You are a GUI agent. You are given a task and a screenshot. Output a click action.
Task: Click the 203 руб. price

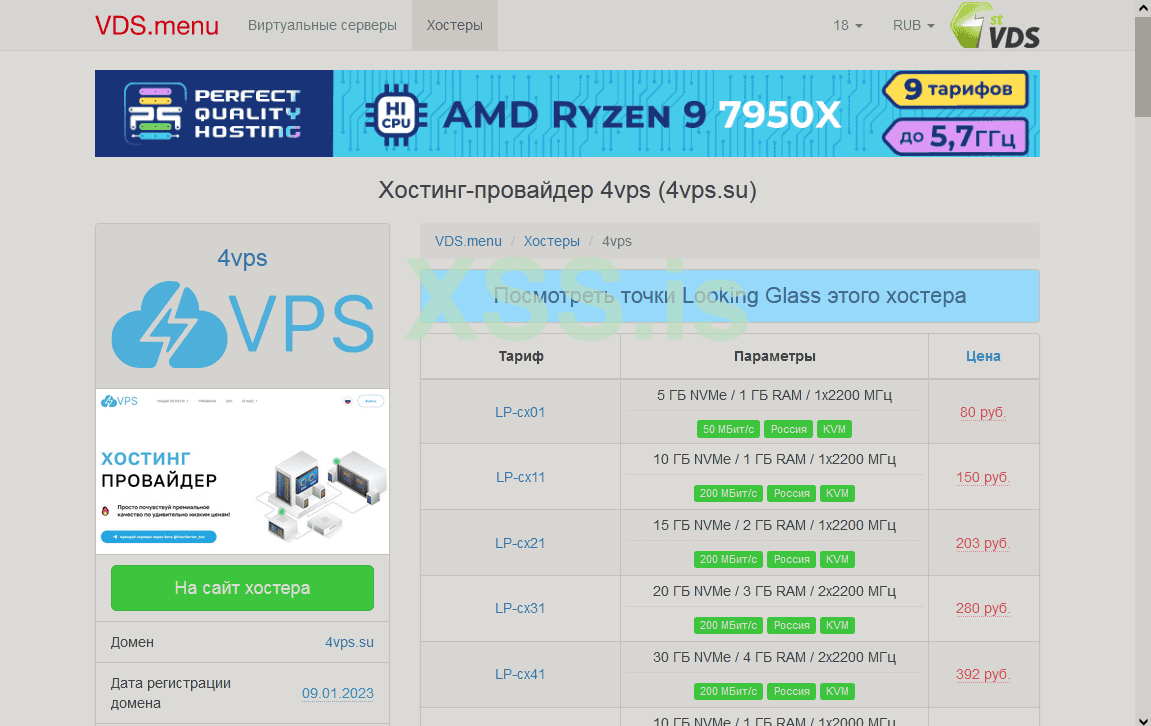983,543
